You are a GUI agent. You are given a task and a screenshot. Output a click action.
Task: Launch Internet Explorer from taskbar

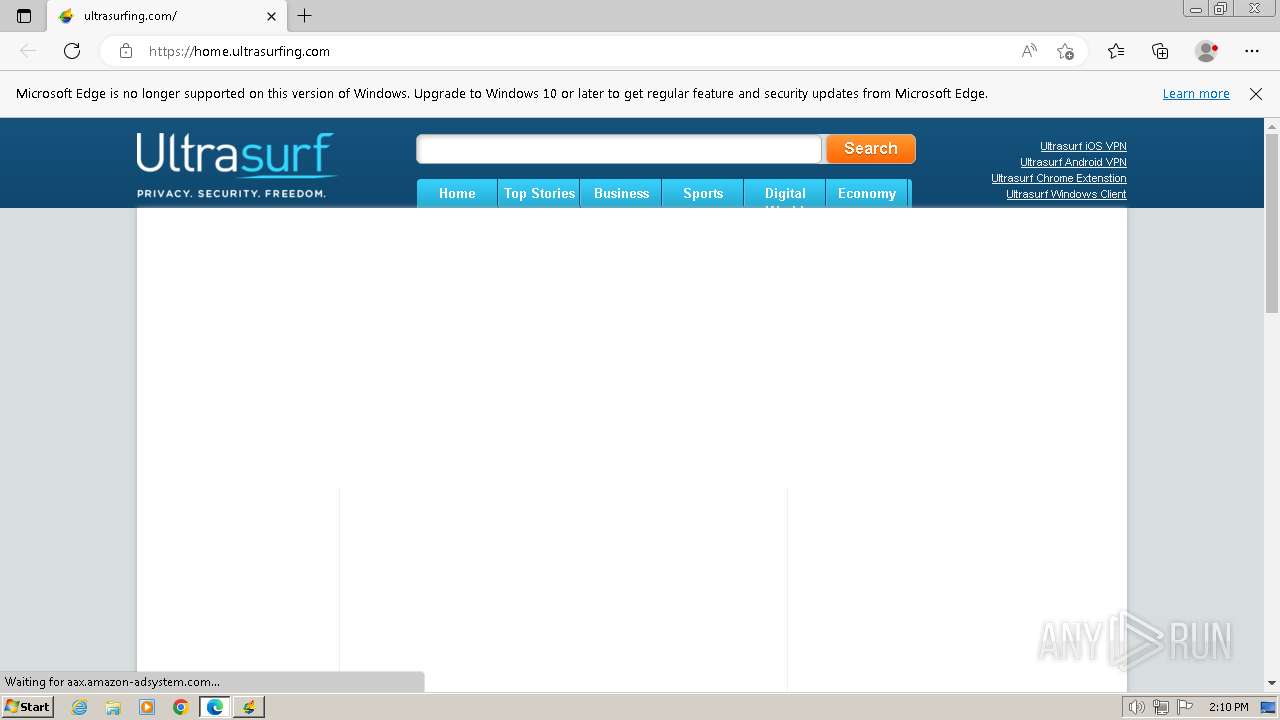(x=79, y=707)
